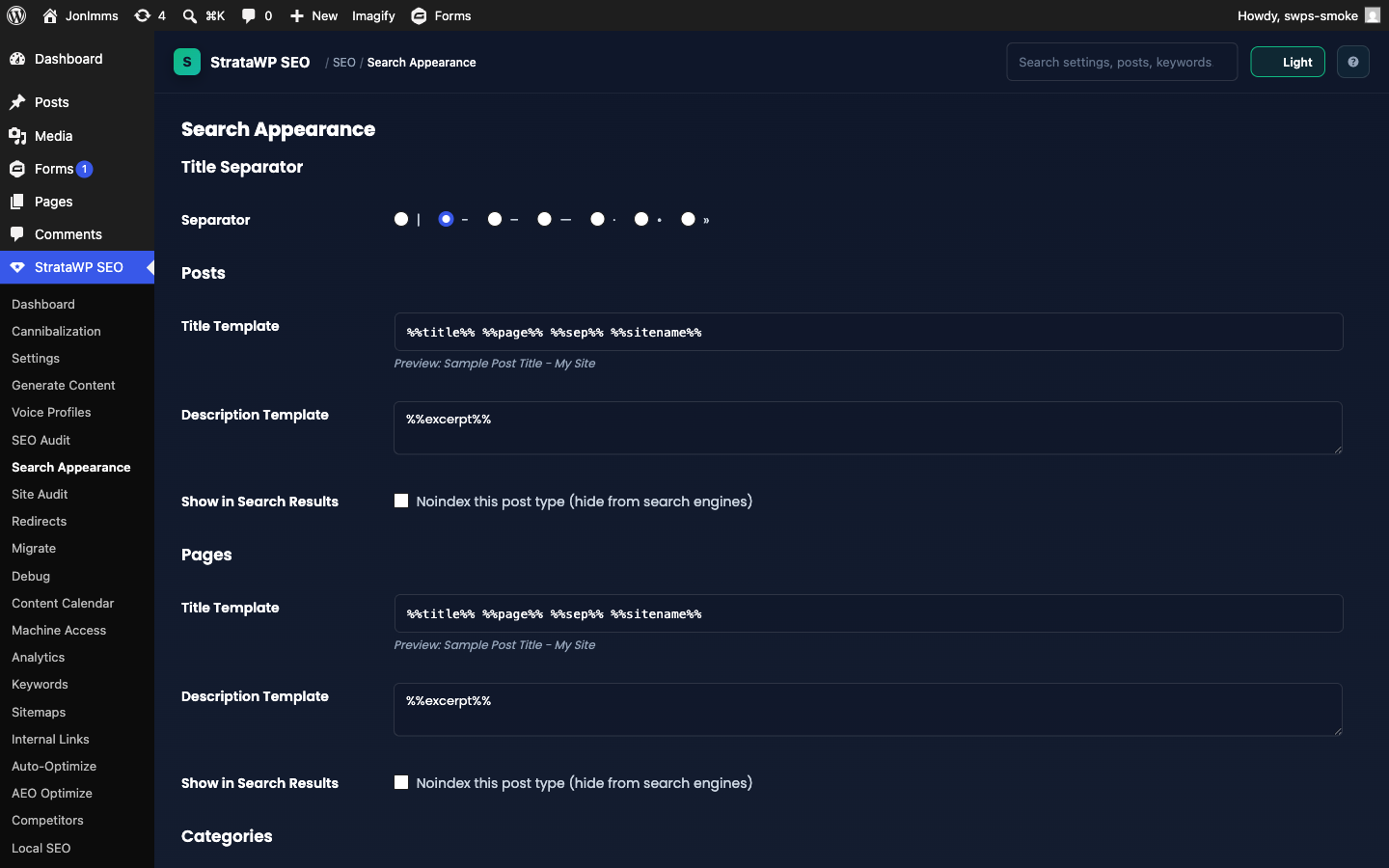Click the SEO breadcrumb link

[x=344, y=63]
